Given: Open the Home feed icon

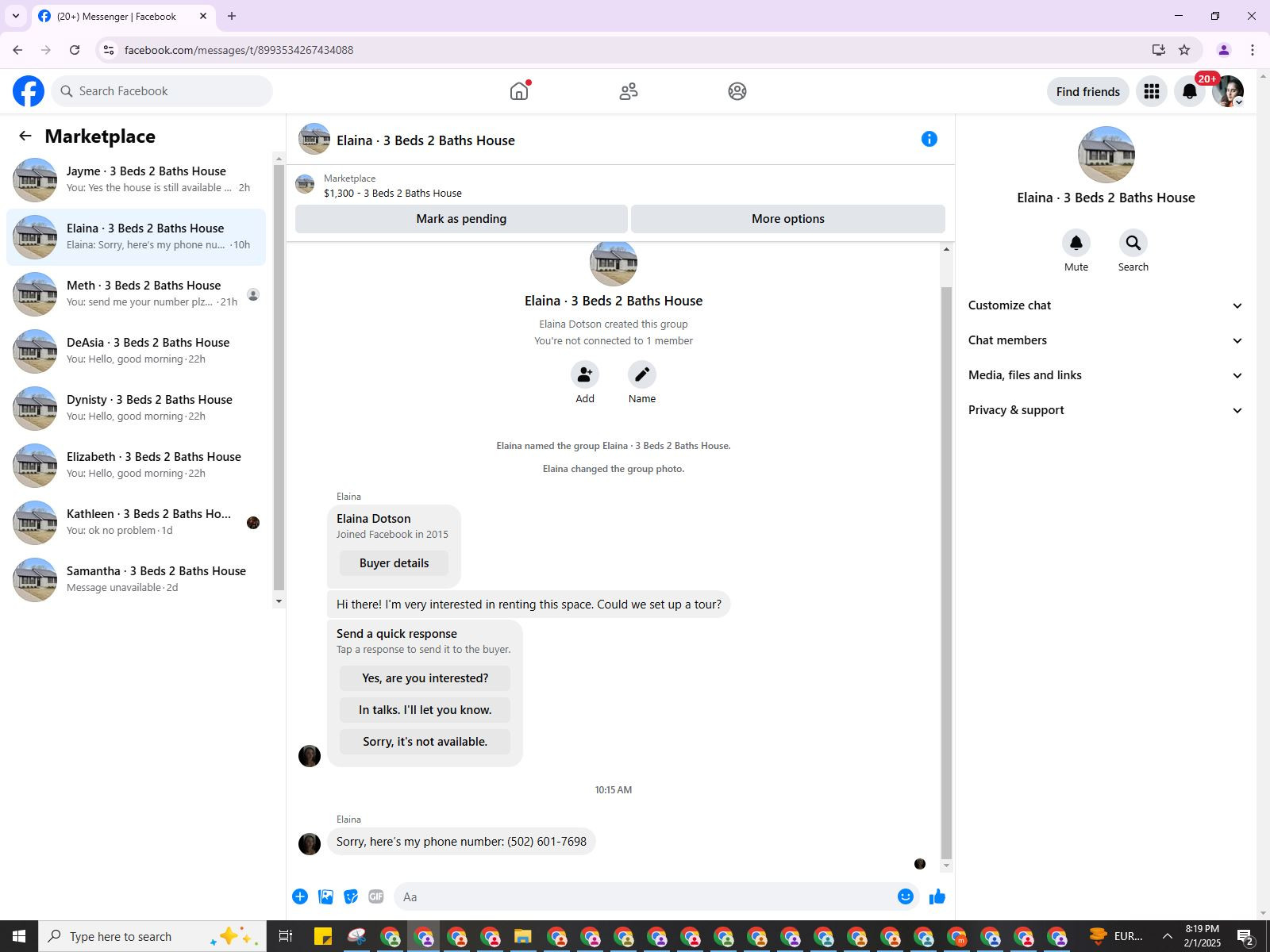Looking at the screenshot, I should point(519,91).
